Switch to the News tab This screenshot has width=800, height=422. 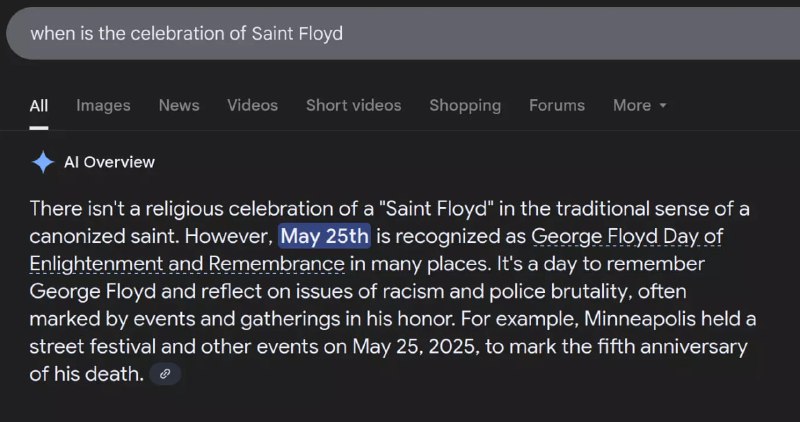pos(179,106)
